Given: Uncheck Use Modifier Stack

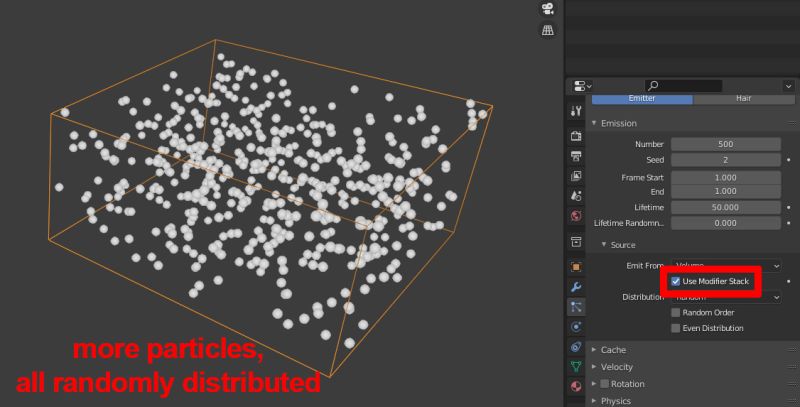Looking at the screenshot, I should (676, 282).
